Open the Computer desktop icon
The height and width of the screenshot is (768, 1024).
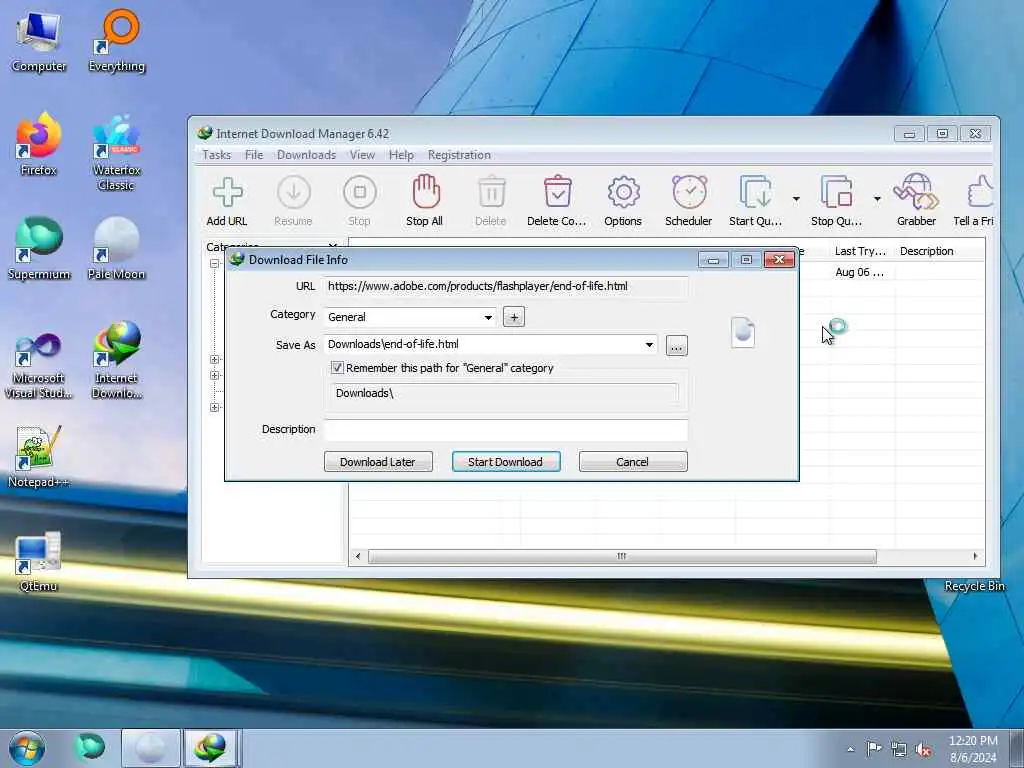pyautogui.click(x=39, y=42)
